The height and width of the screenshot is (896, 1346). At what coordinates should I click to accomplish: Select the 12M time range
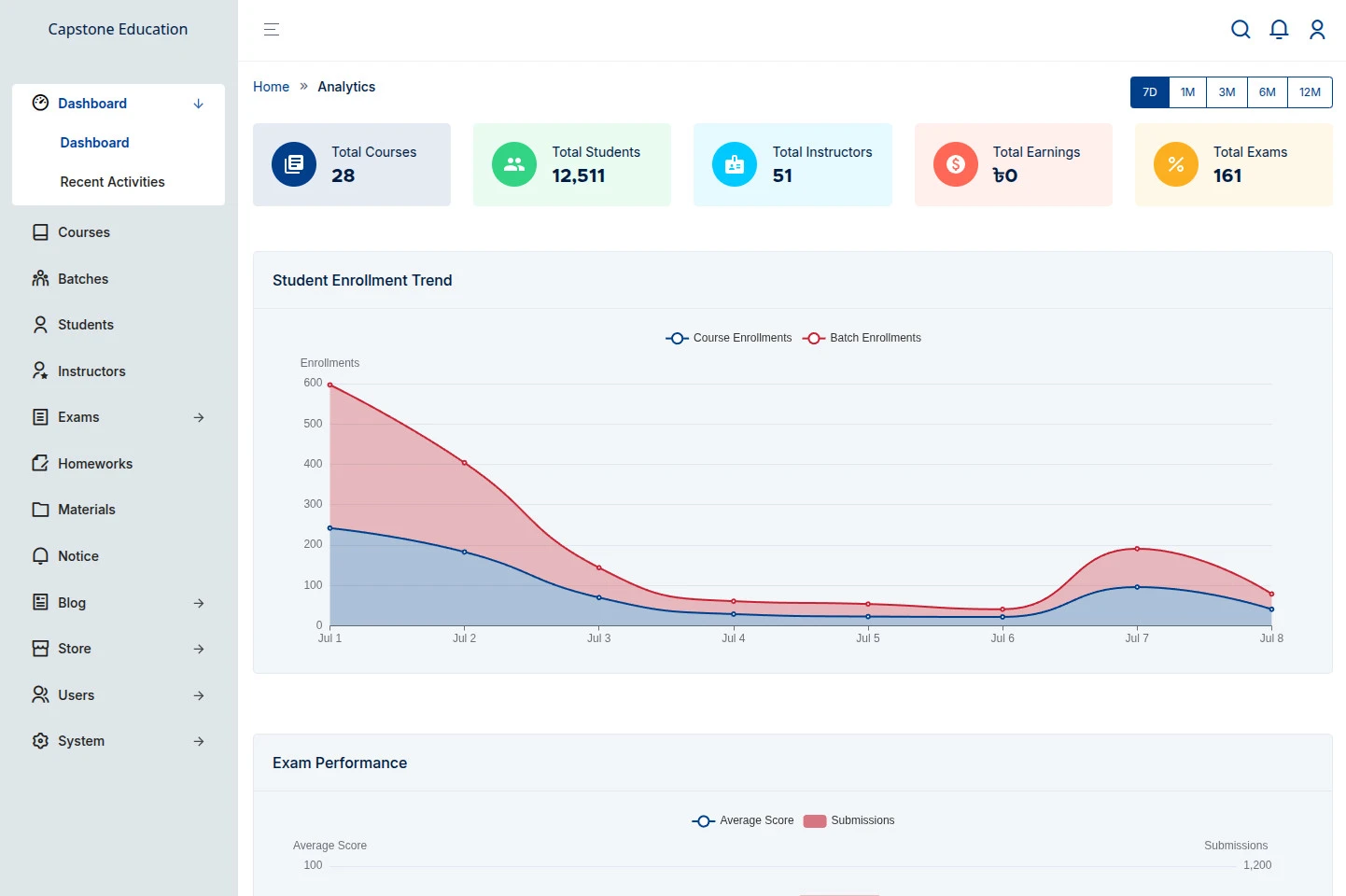(x=1310, y=92)
